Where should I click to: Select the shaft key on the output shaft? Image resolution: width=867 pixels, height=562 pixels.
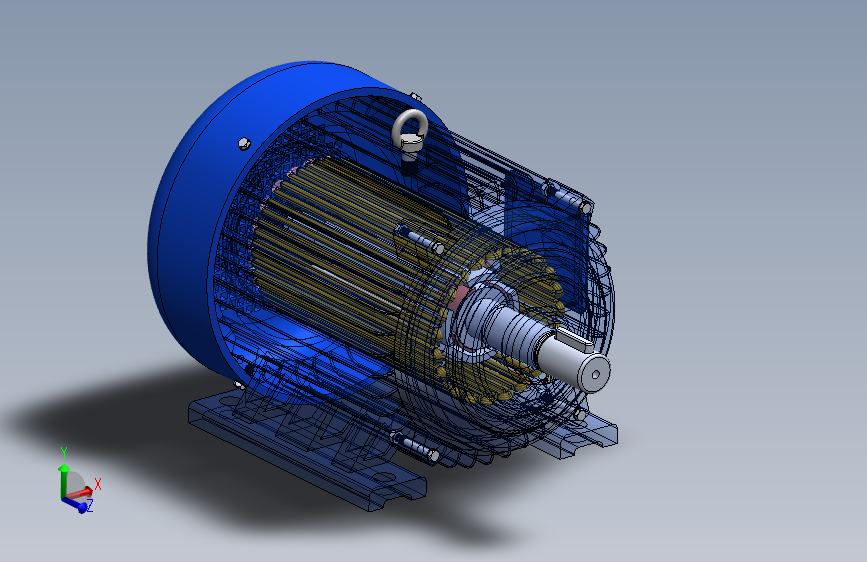(x=575, y=339)
